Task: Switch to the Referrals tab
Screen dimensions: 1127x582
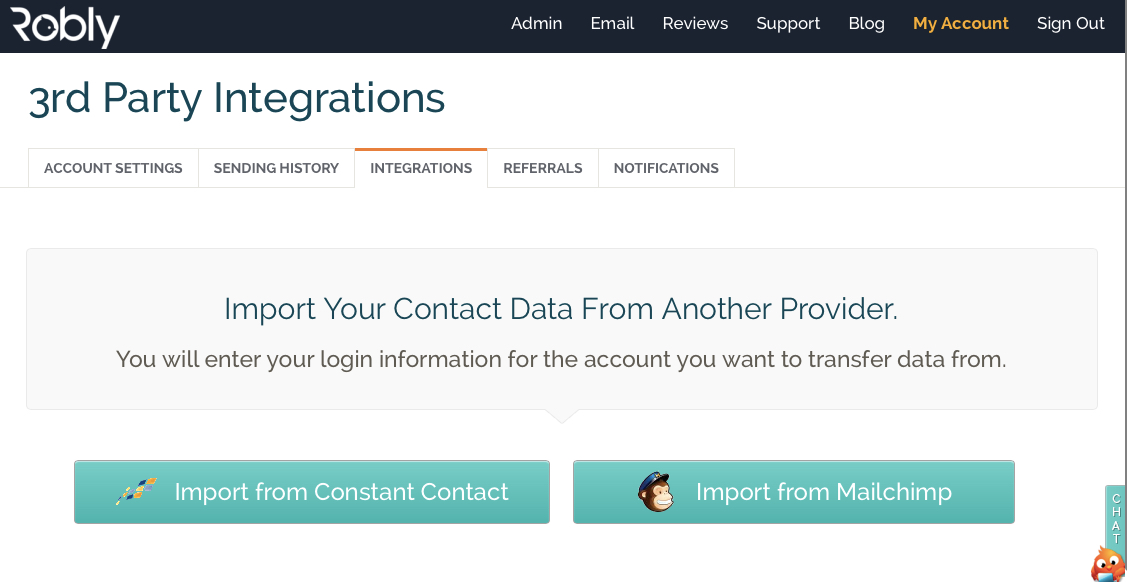Action: (x=543, y=168)
